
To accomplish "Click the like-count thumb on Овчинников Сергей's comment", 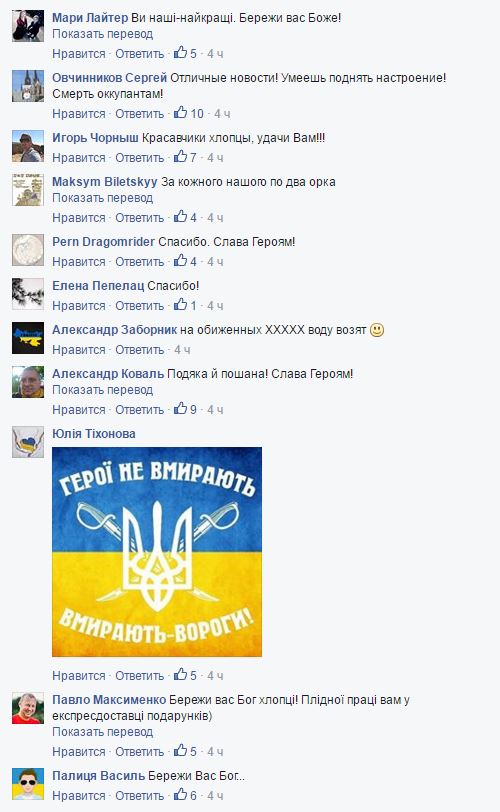I will (180, 112).
